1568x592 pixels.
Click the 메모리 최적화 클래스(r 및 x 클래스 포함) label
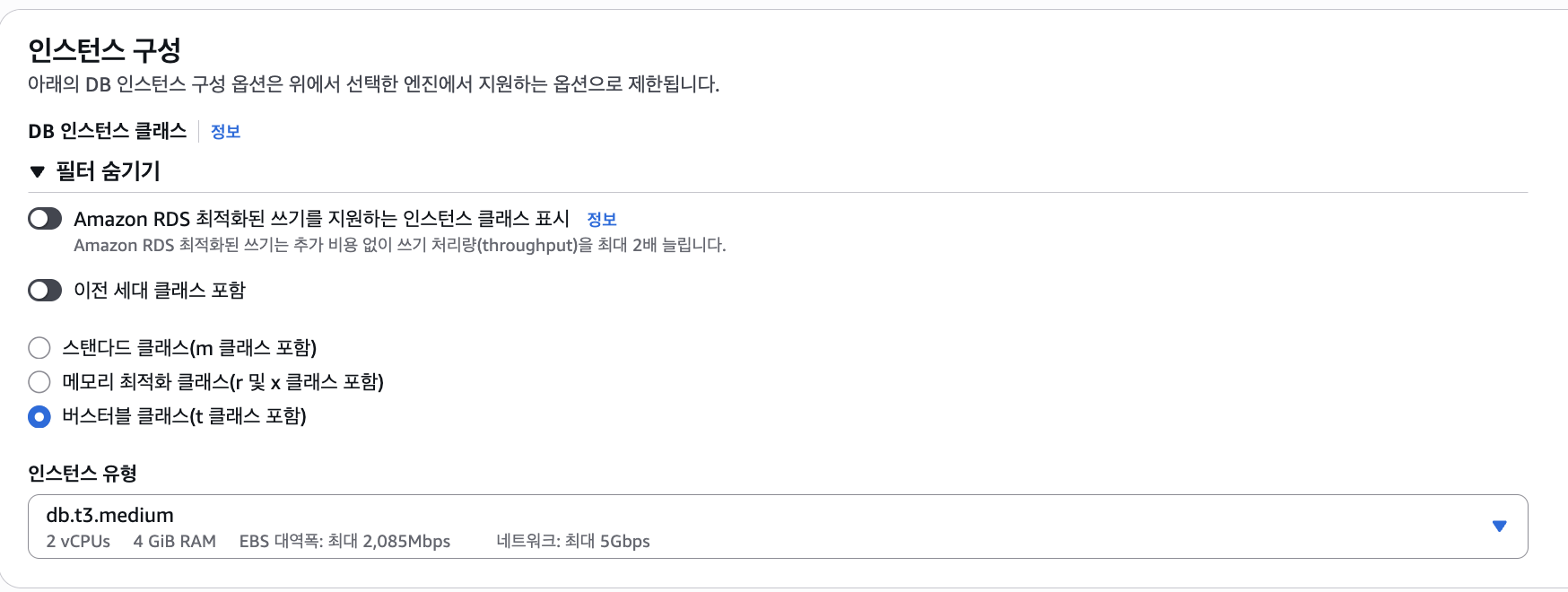[222, 382]
